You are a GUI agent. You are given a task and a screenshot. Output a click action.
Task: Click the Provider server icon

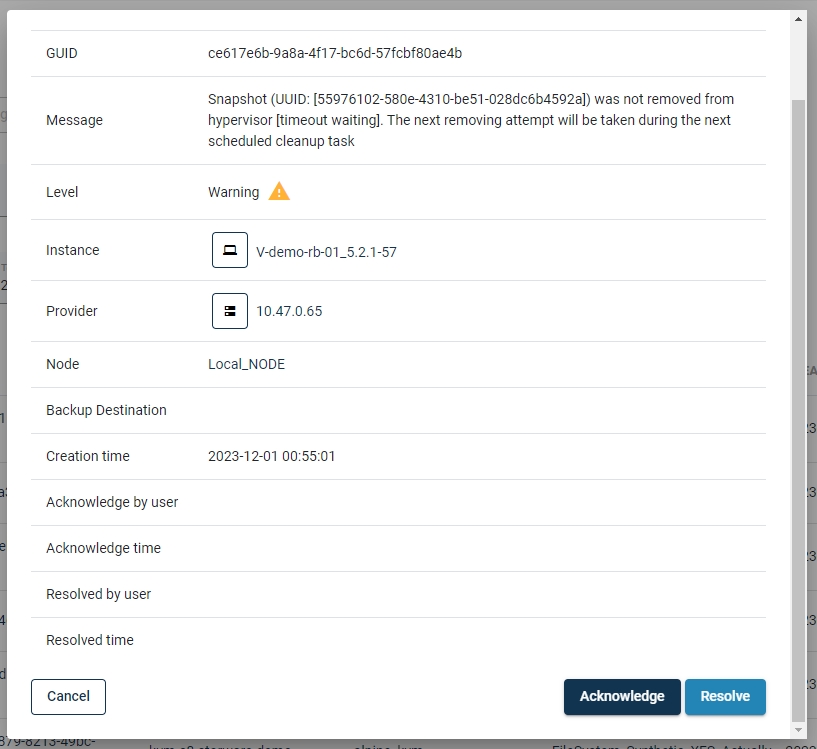click(230, 311)
